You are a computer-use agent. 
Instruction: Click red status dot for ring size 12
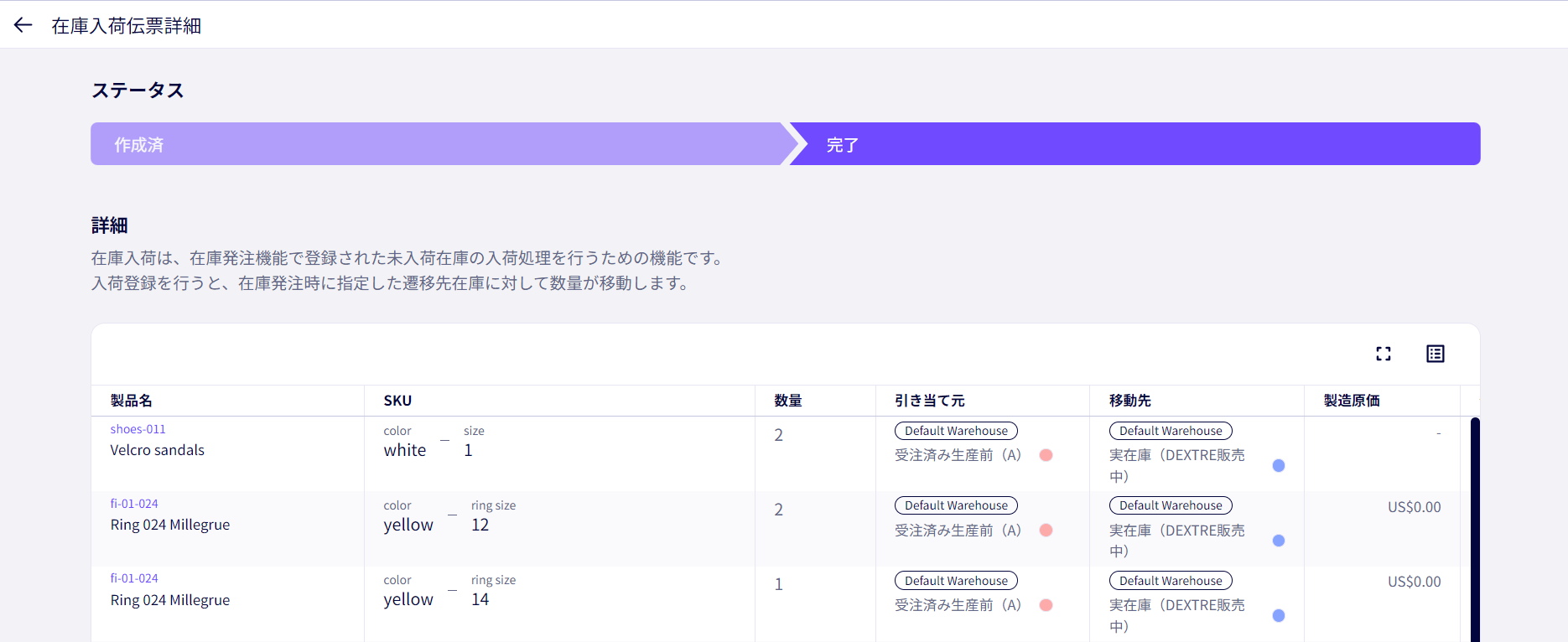(1046, 530)
